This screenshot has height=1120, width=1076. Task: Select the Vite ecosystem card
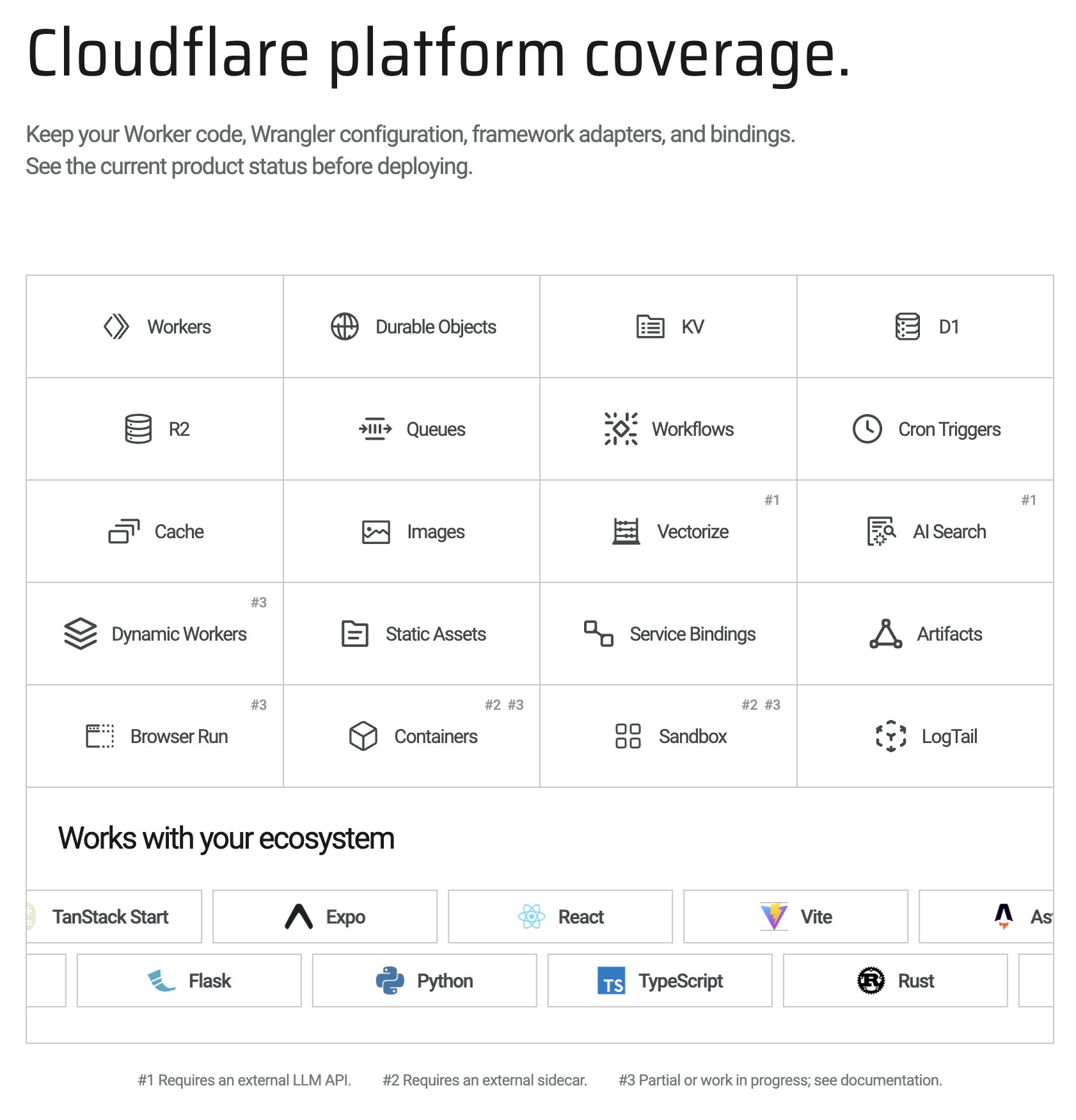coord(796,916)
